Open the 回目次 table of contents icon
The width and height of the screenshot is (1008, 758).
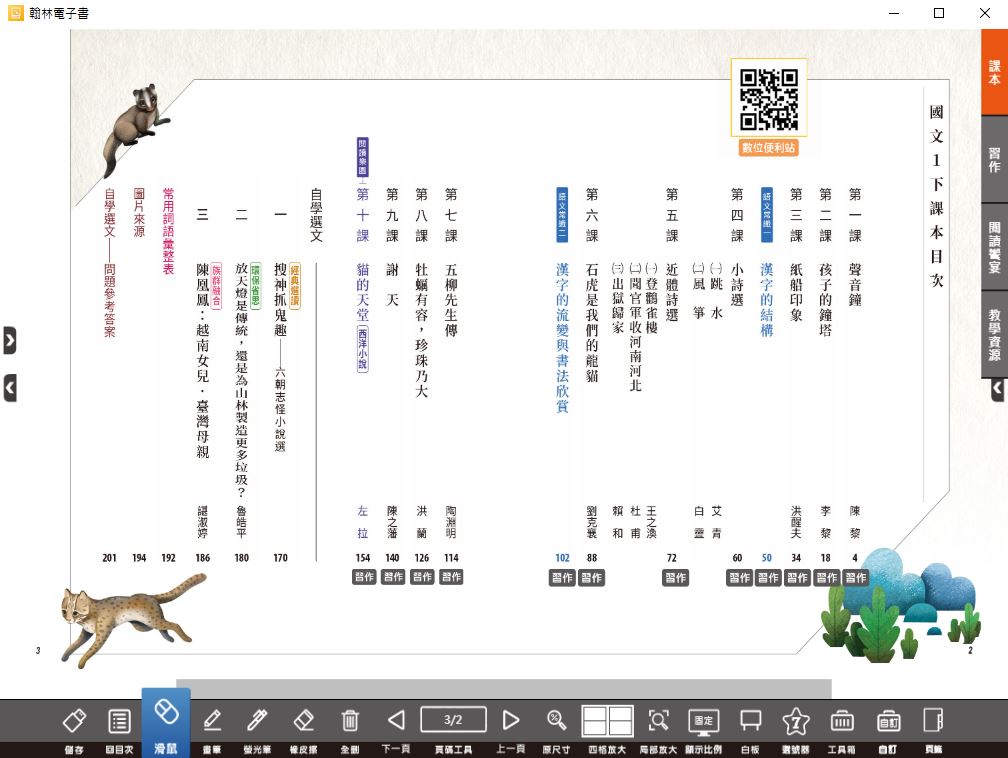[x=119, y=721]
